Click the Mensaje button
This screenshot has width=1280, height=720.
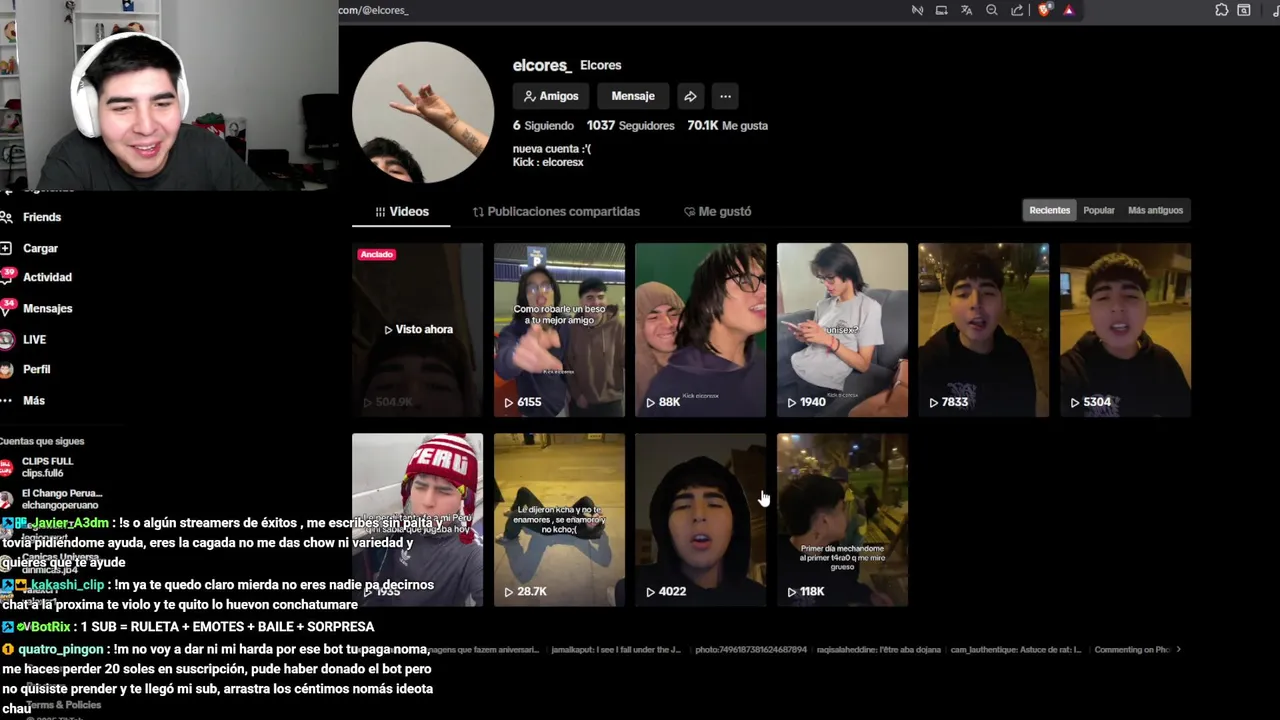pos(633,96)
